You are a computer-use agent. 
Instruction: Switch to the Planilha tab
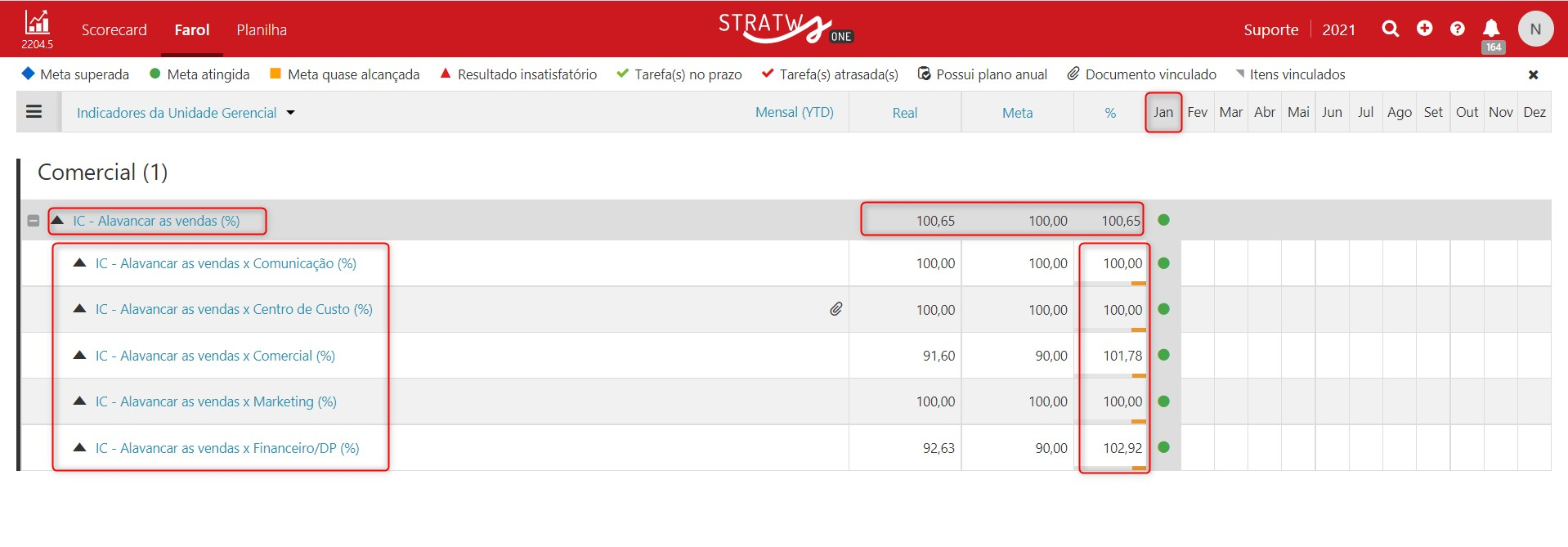[x=262, y=29]
